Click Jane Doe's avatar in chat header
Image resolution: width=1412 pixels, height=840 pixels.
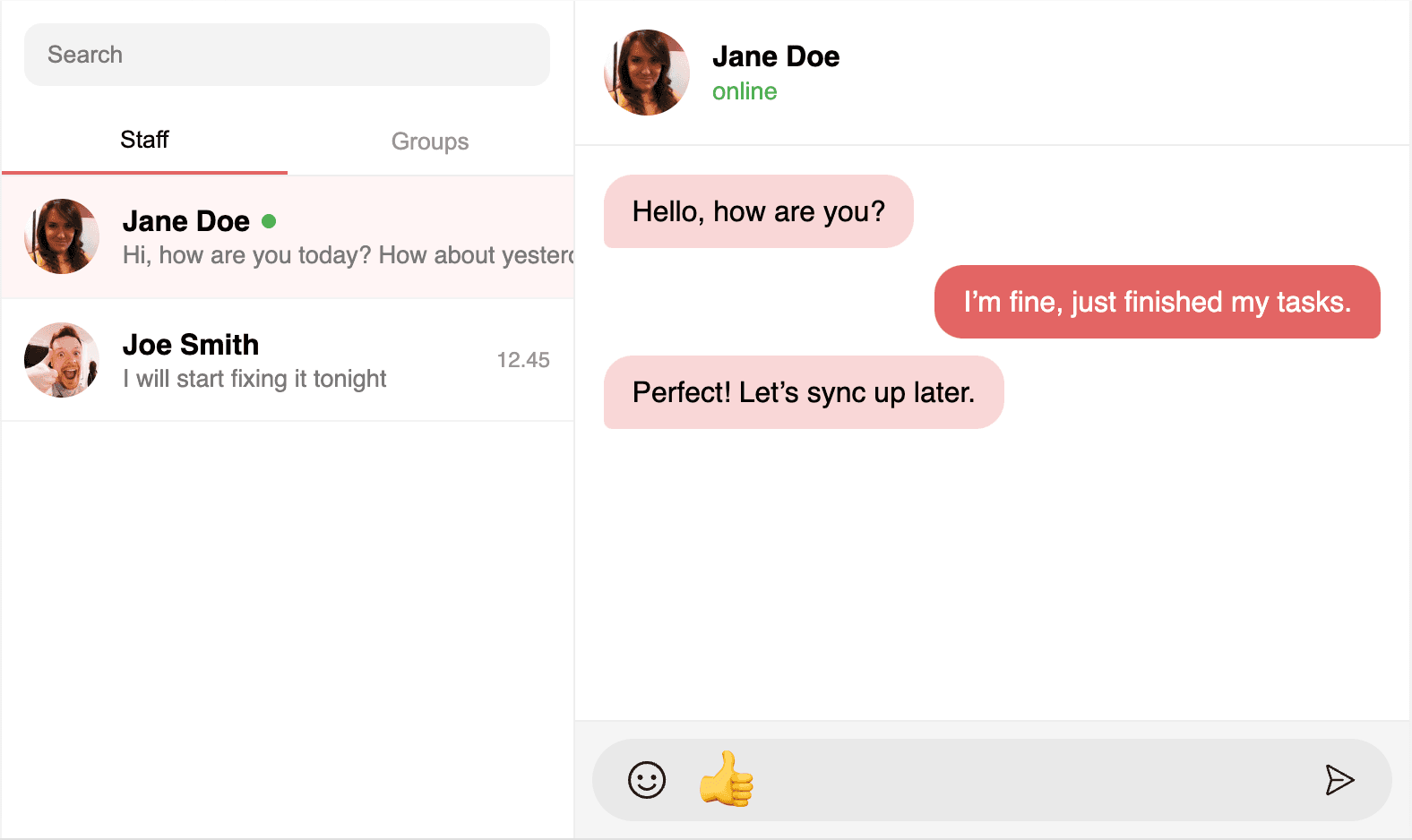pos(647,73)
